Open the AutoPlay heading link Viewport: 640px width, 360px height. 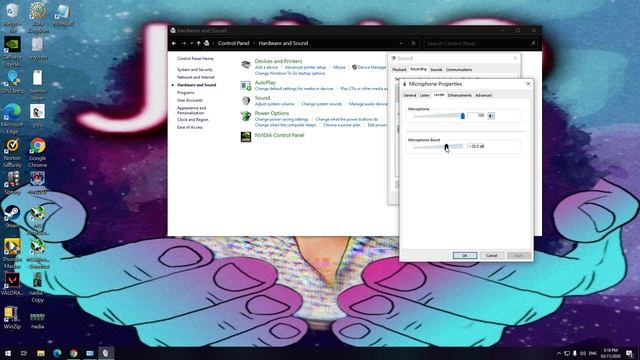click(265, 82)
